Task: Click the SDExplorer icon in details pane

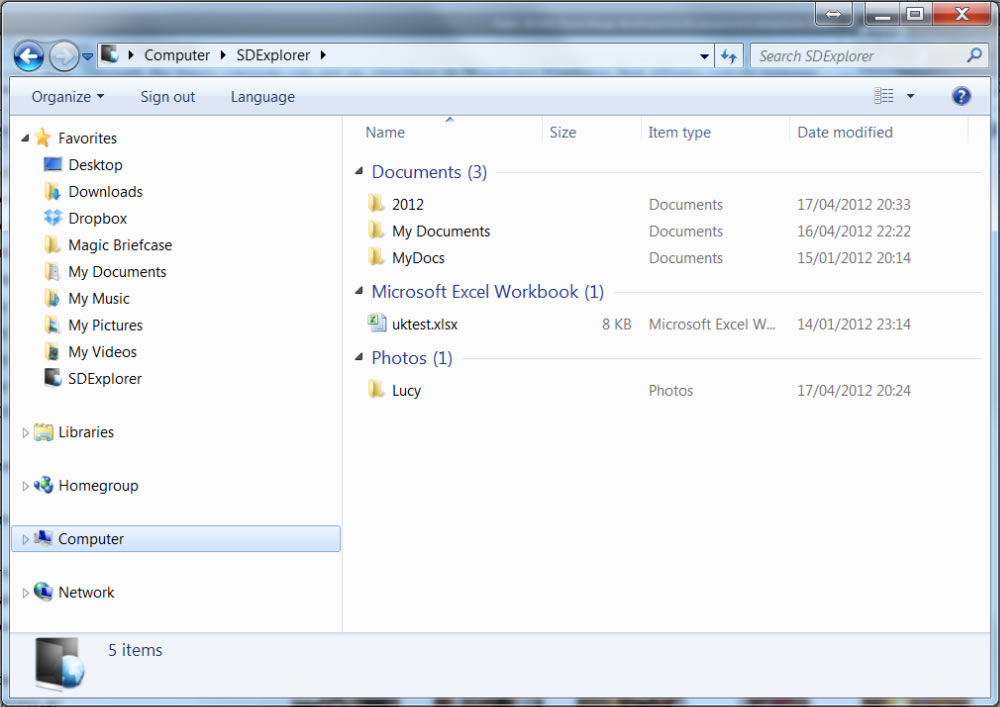Action: coord(59,664)
